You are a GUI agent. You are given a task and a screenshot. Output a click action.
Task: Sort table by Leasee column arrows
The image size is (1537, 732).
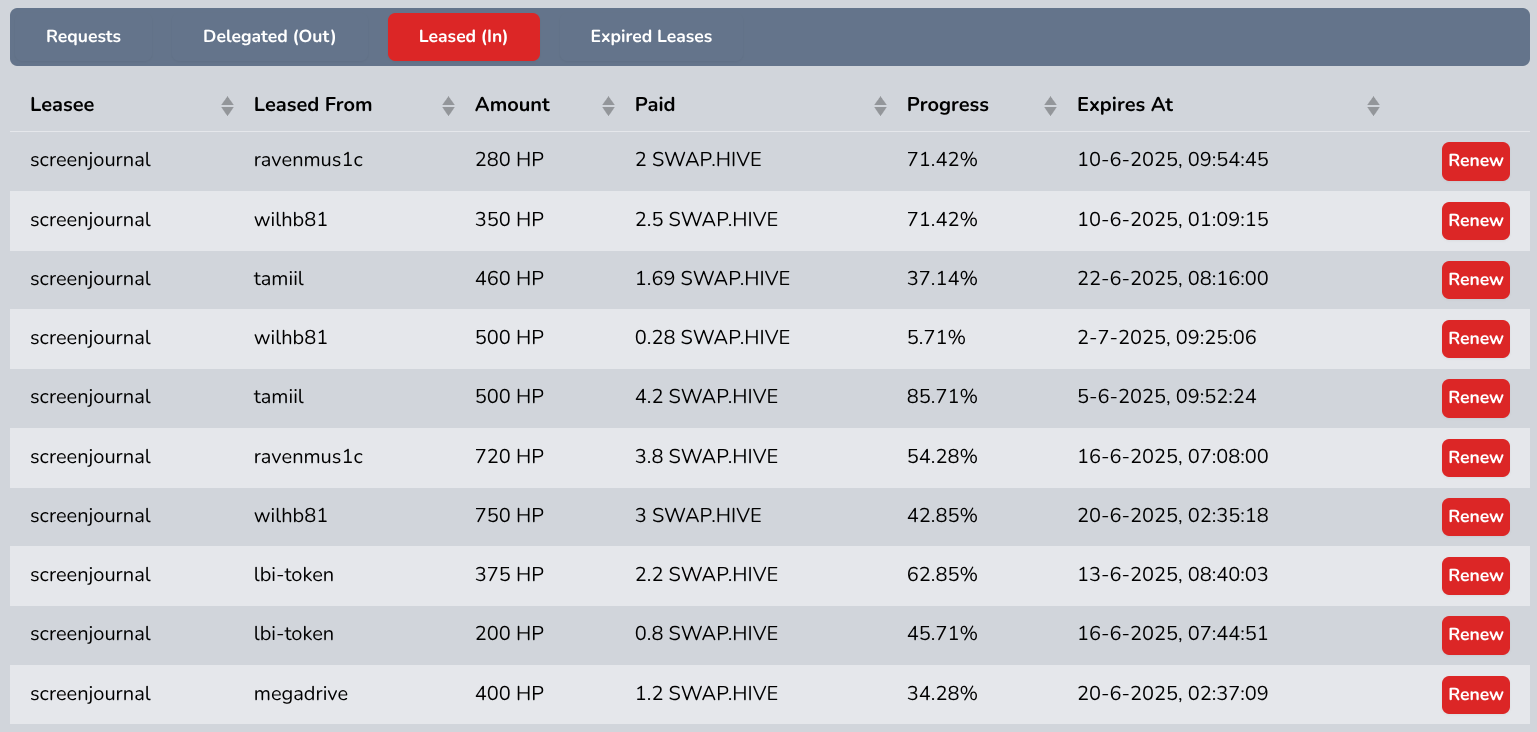coord(227,105)
